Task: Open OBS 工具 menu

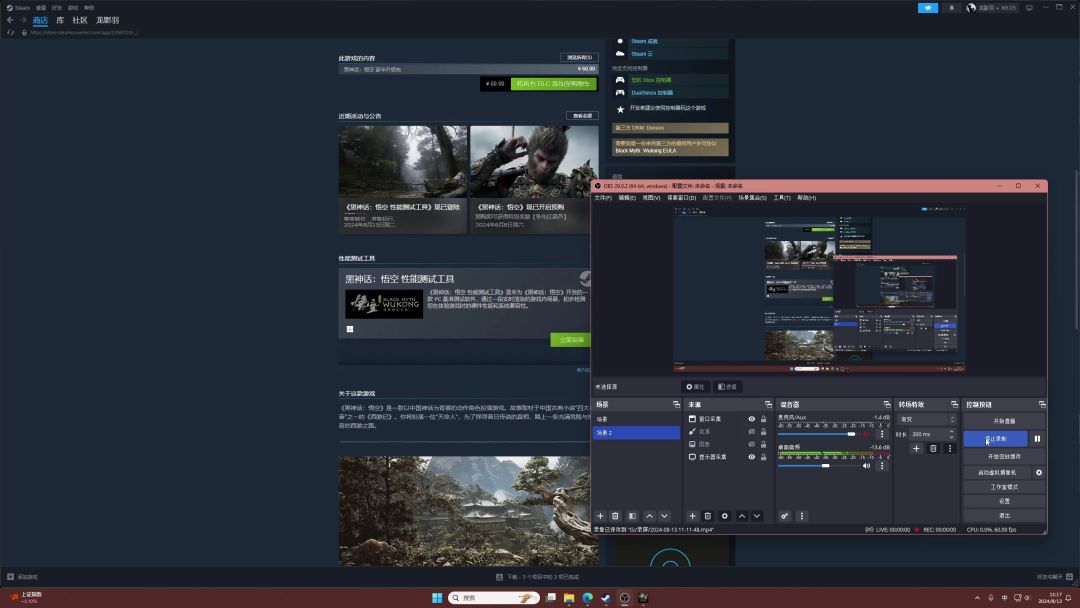Action: [782, 198]
